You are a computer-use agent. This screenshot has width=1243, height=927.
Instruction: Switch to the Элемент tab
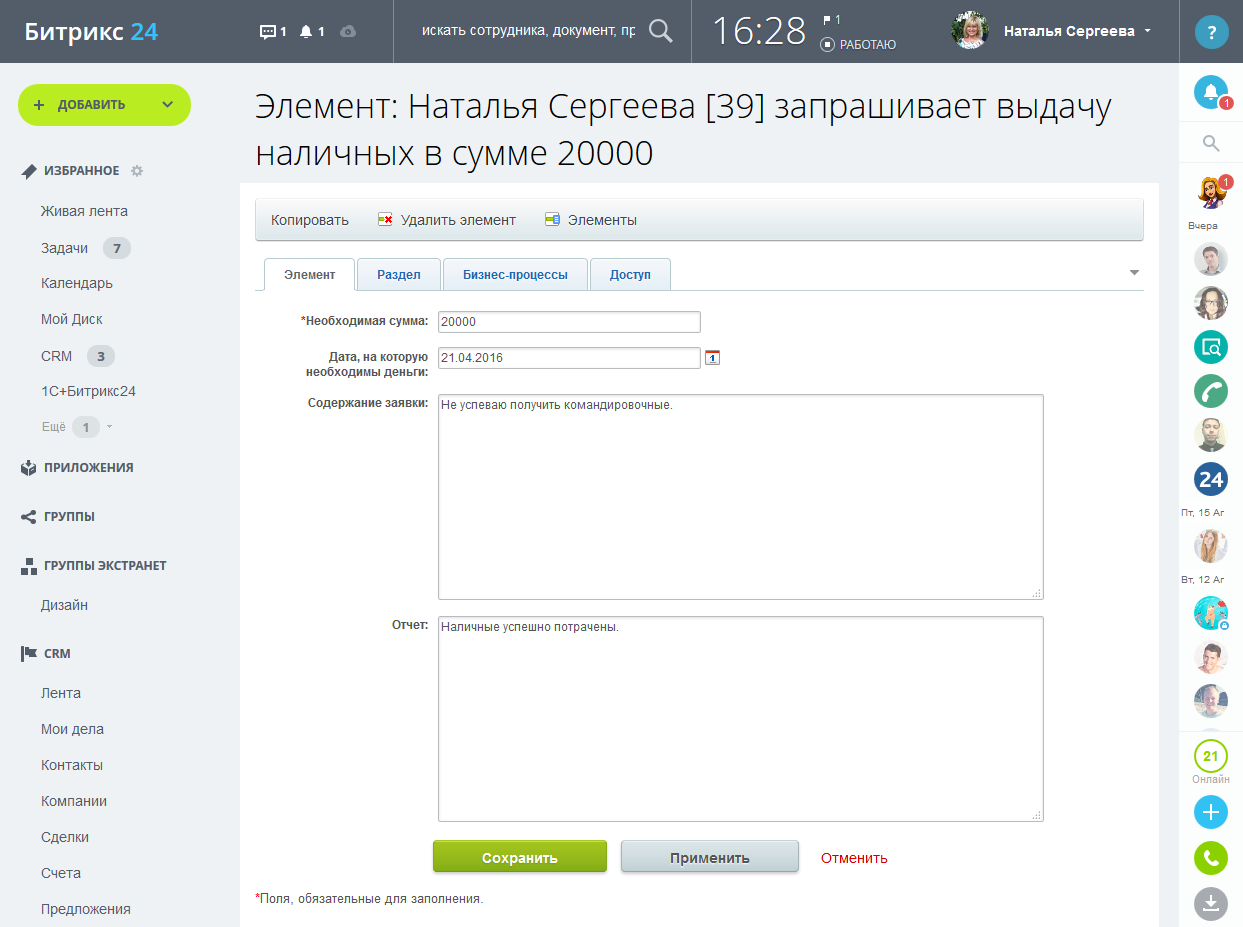click(309, 275)
